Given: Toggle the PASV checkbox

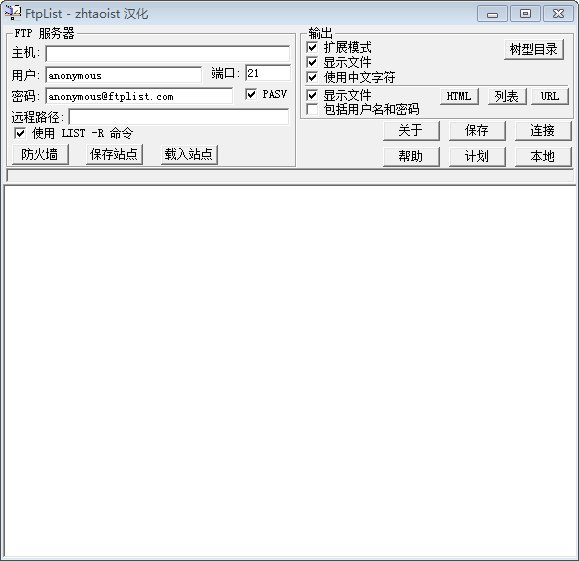Looking at the screenshot, I should click(x=251, y=94).
